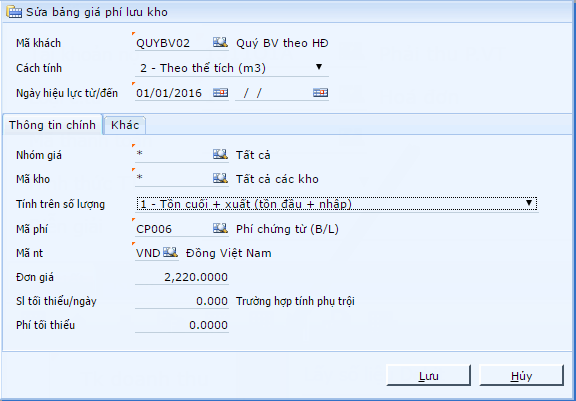Click the Hủy button
576x401 pixels.
[521, 375]
